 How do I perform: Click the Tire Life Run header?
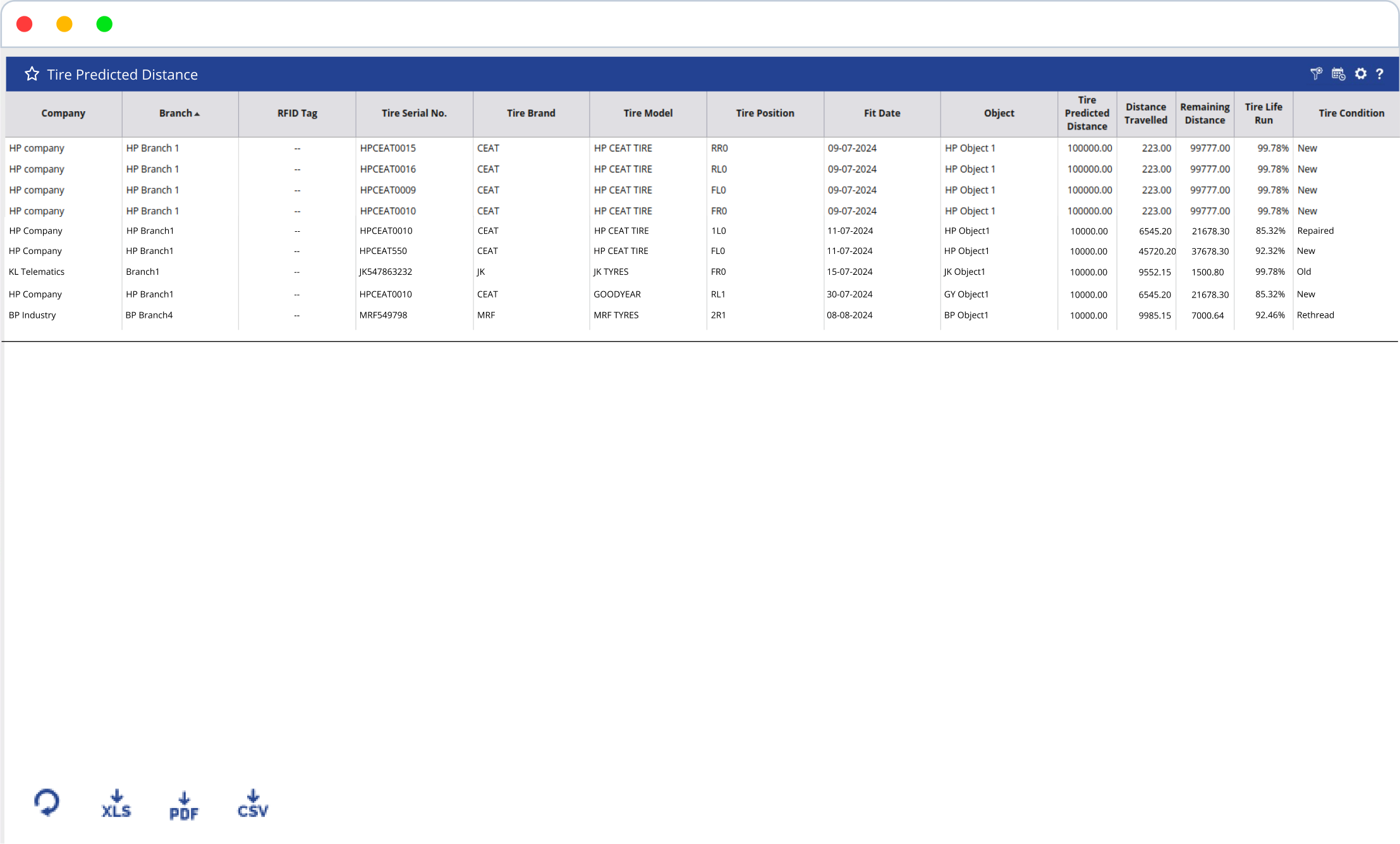(1263, 113)
